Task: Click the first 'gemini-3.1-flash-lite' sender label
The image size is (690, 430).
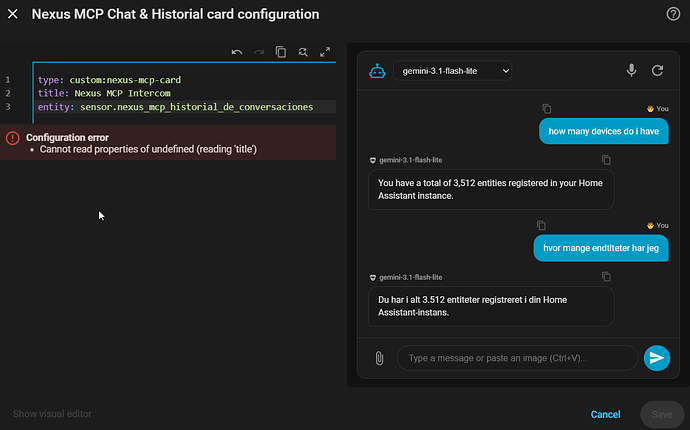Action: coord(411,160)
